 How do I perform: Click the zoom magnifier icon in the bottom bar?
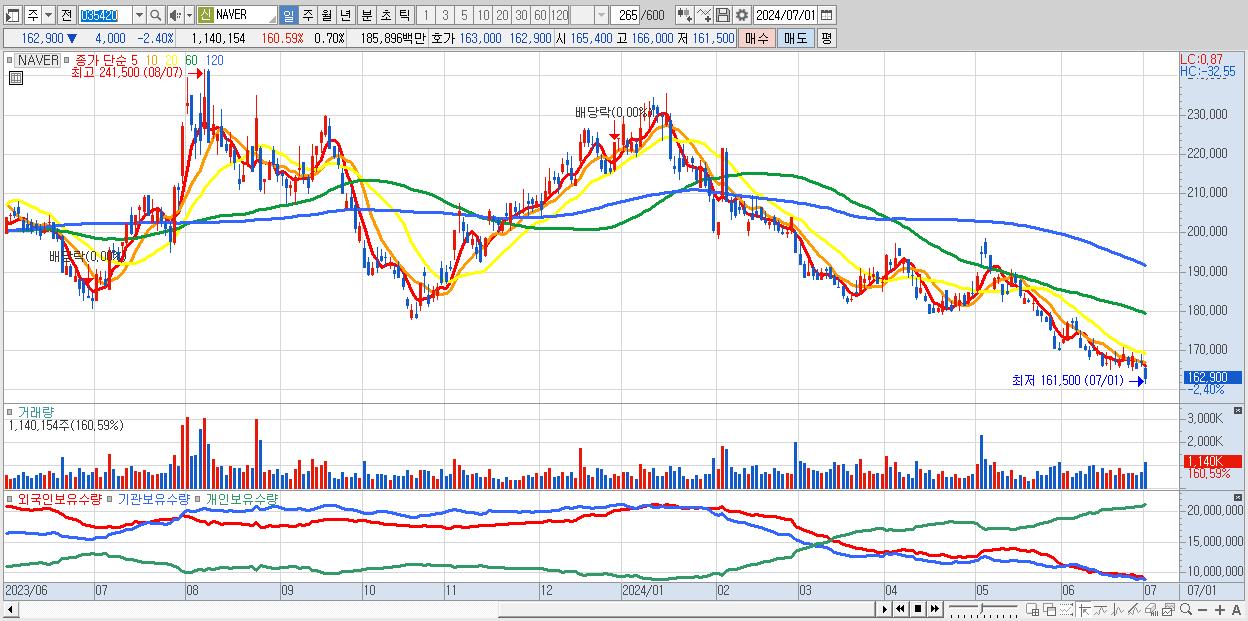pos(1185,609)
